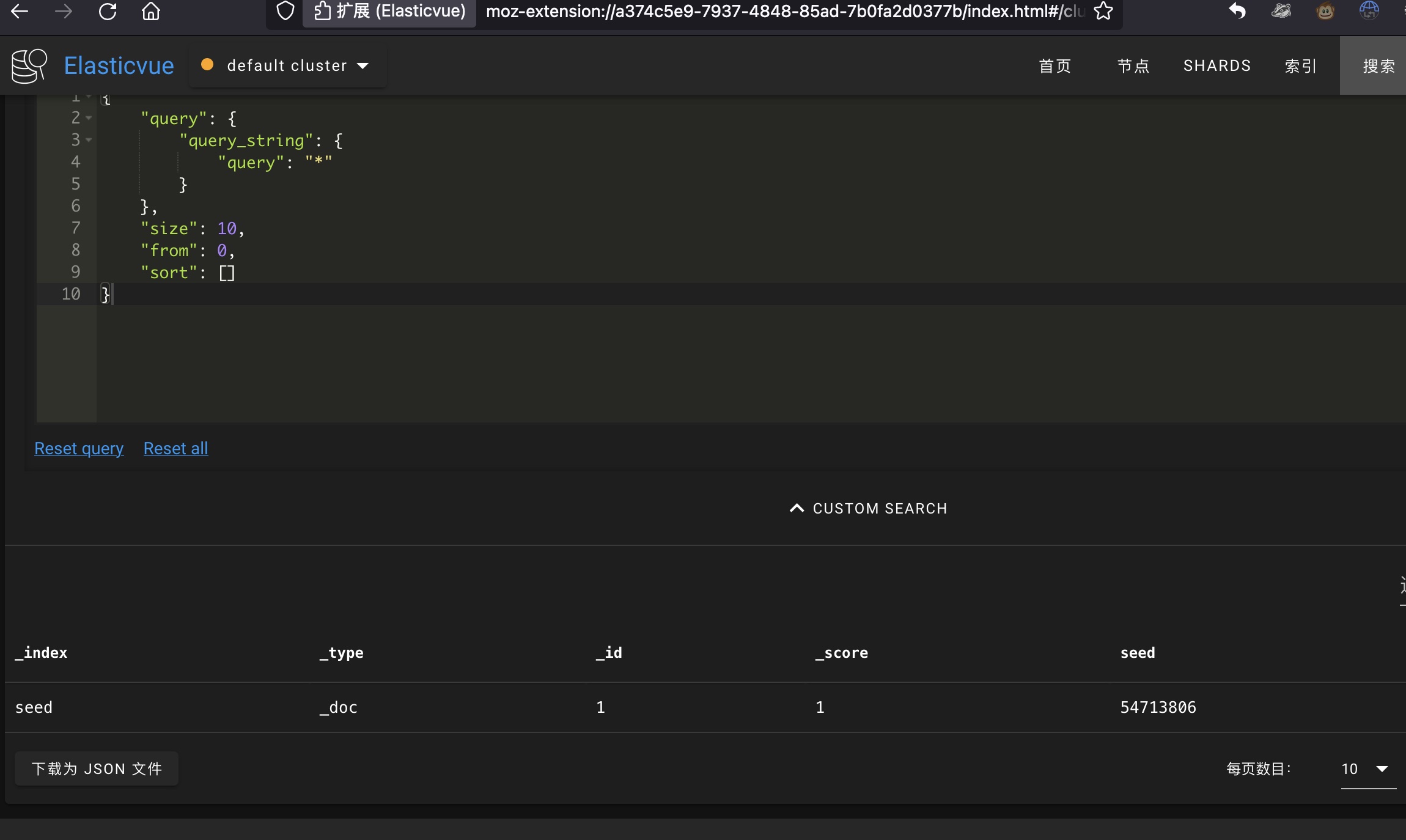Click the browser back arrow
Screen dimensions: 1406x840
click(20, 12)
